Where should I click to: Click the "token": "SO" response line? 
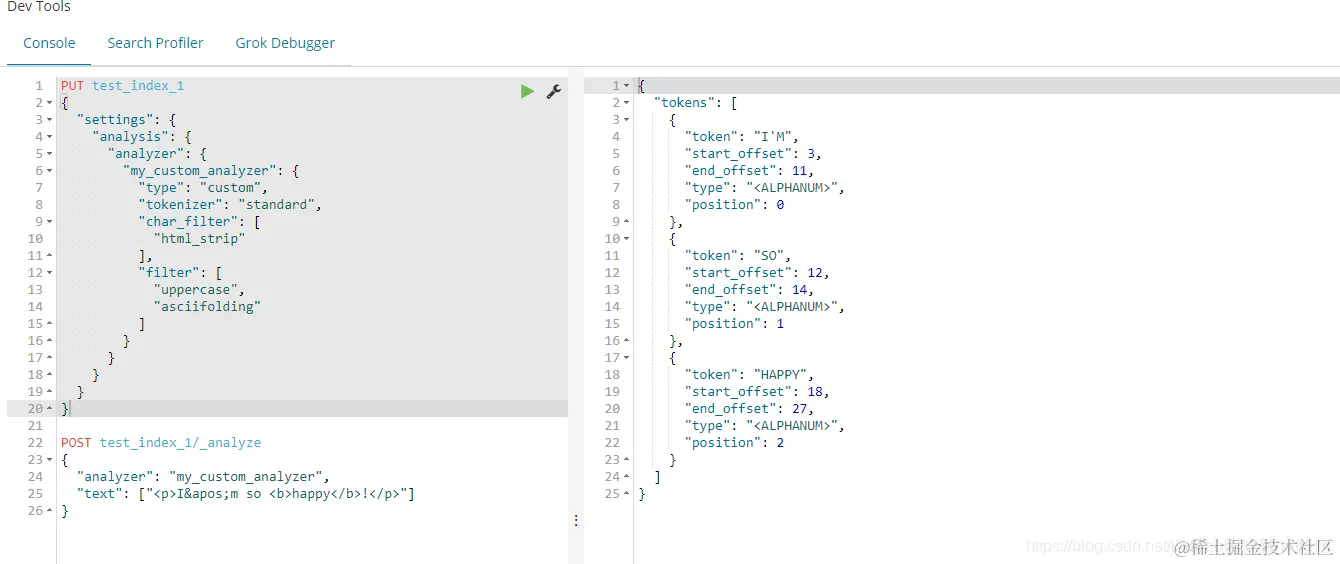(x=738, y=256)
